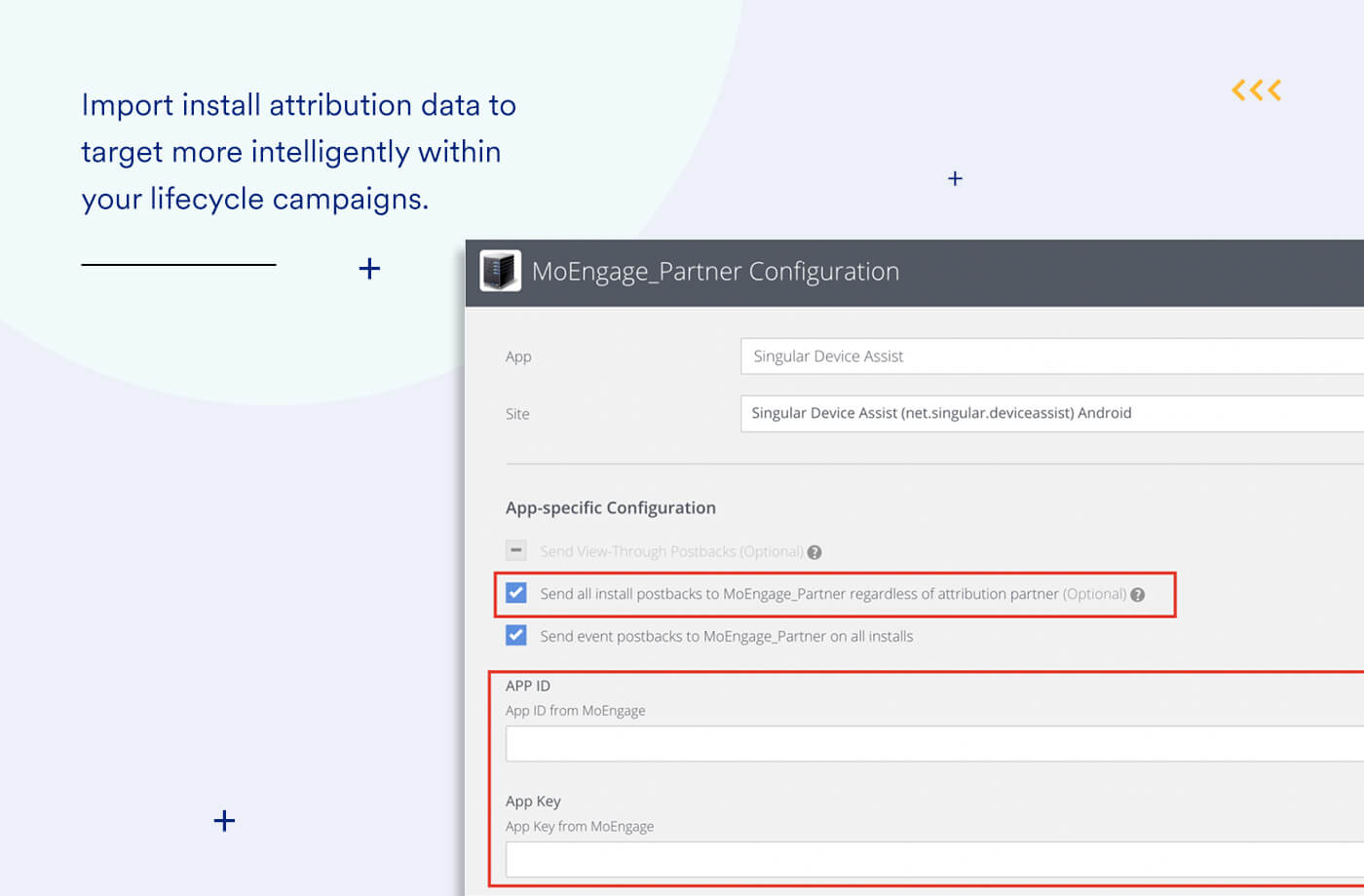The width and height of the screenshot is (1364, 896).
Task: Click the 'App ID from MoEngage' hint text
Action: (576, 711)
